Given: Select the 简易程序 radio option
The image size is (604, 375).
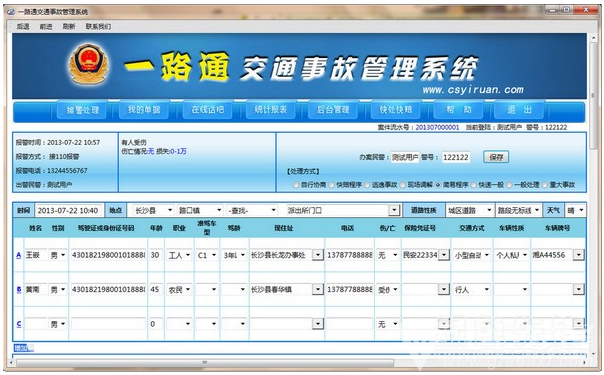Looking at the screenshot, I should 438,185.
